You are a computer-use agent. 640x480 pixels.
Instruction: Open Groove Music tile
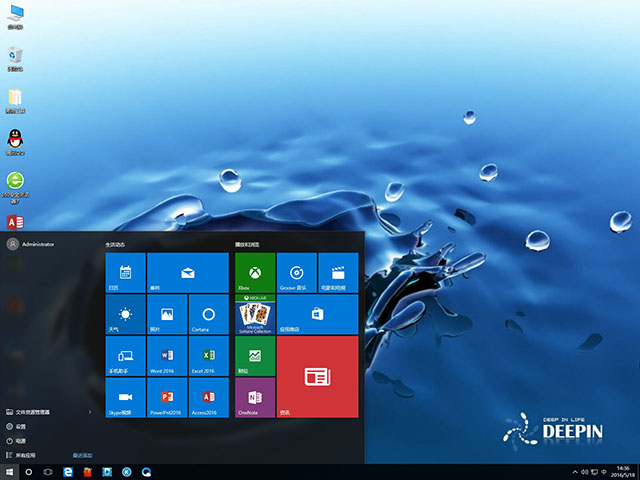click(x=296, y=272)
